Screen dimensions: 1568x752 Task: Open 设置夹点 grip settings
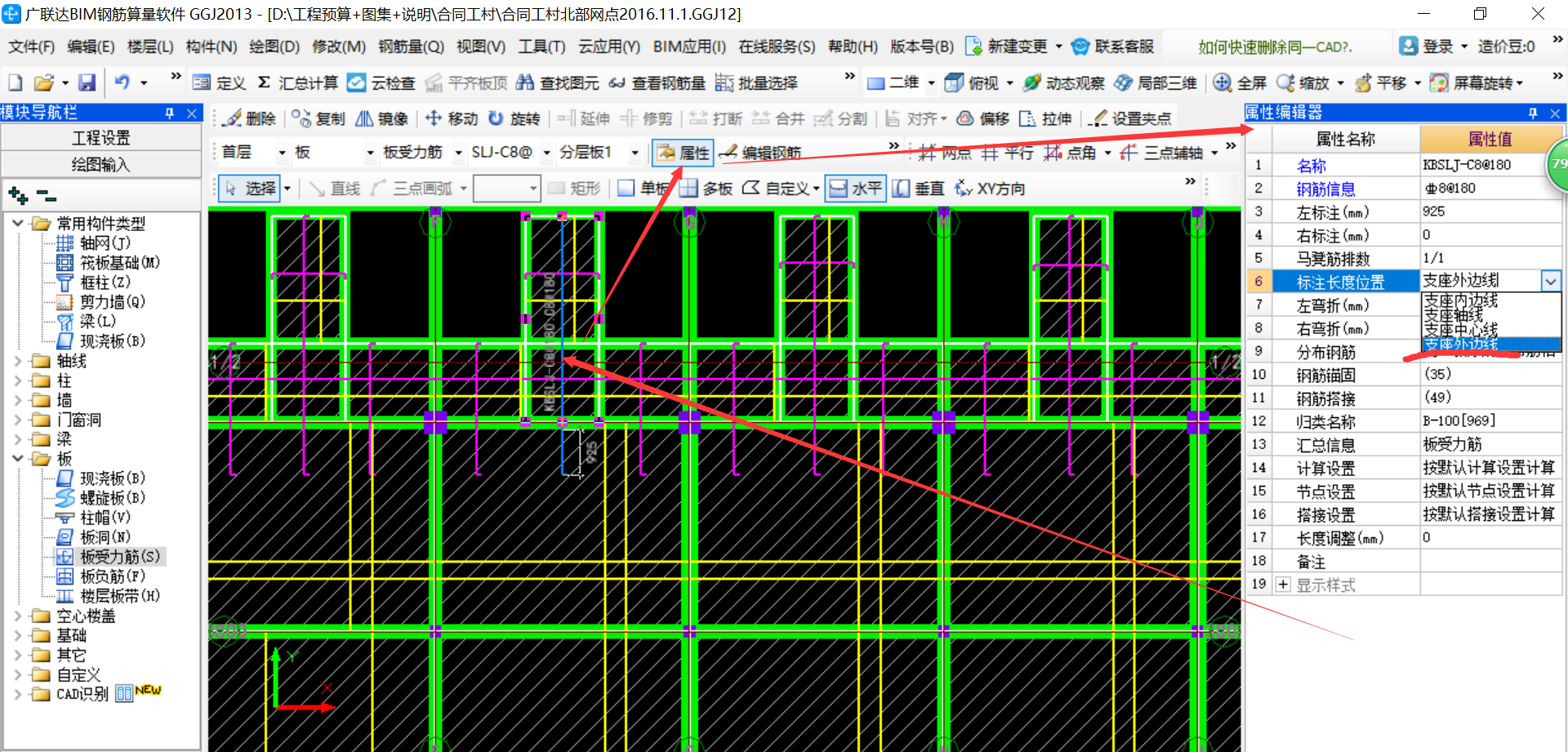(x=1130, y=118)
